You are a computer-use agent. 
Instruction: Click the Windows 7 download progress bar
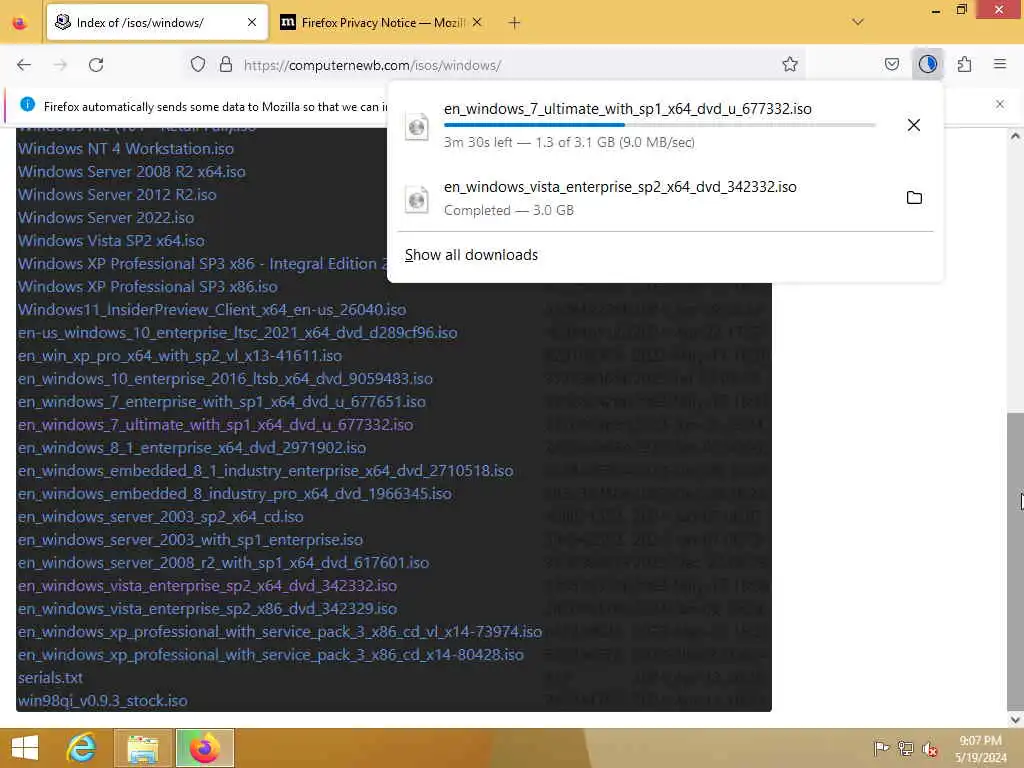click(x=659, y=125)
